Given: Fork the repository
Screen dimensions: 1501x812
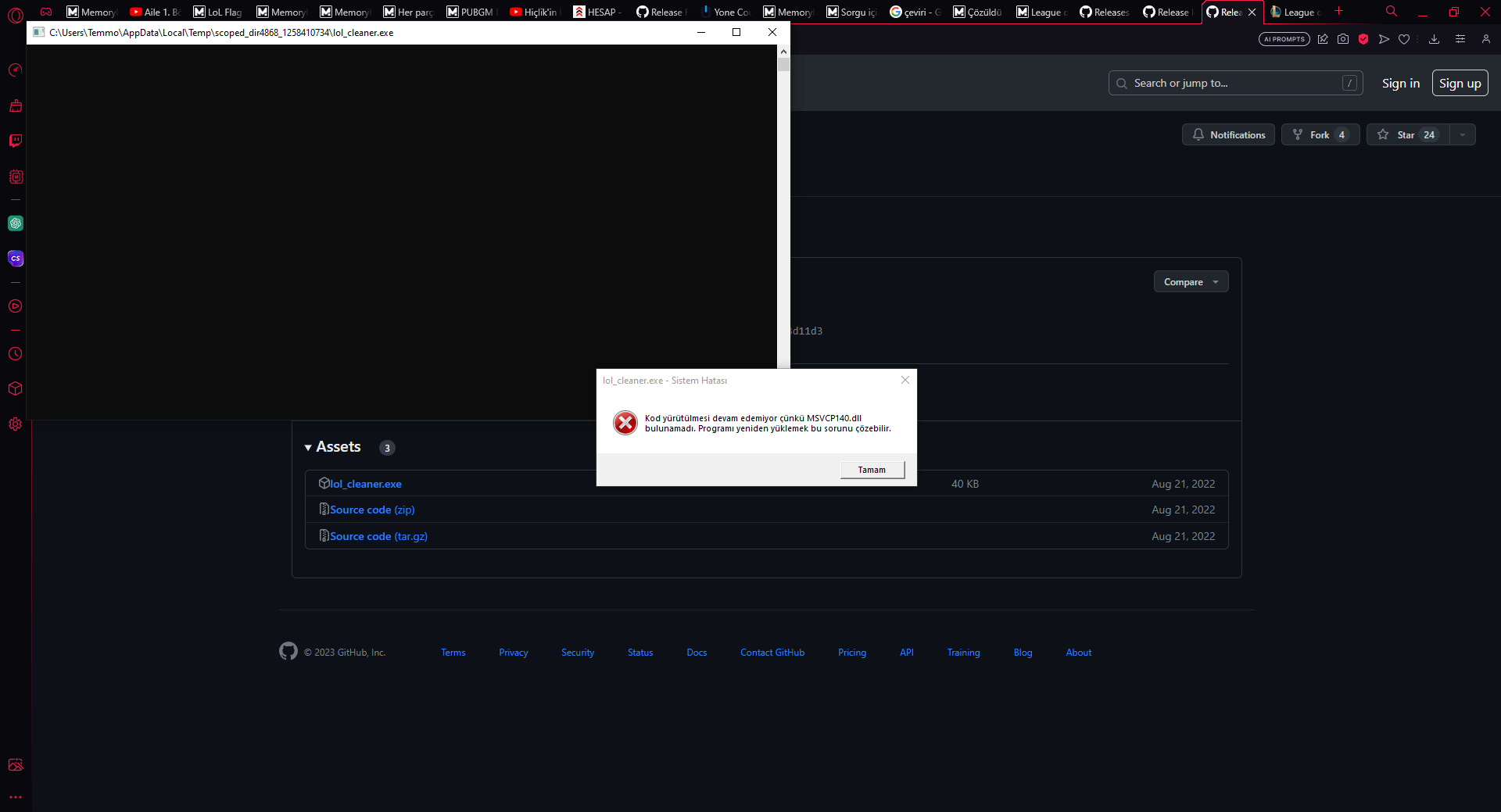Looking at the screenshot, I should tap(1320, 134).
